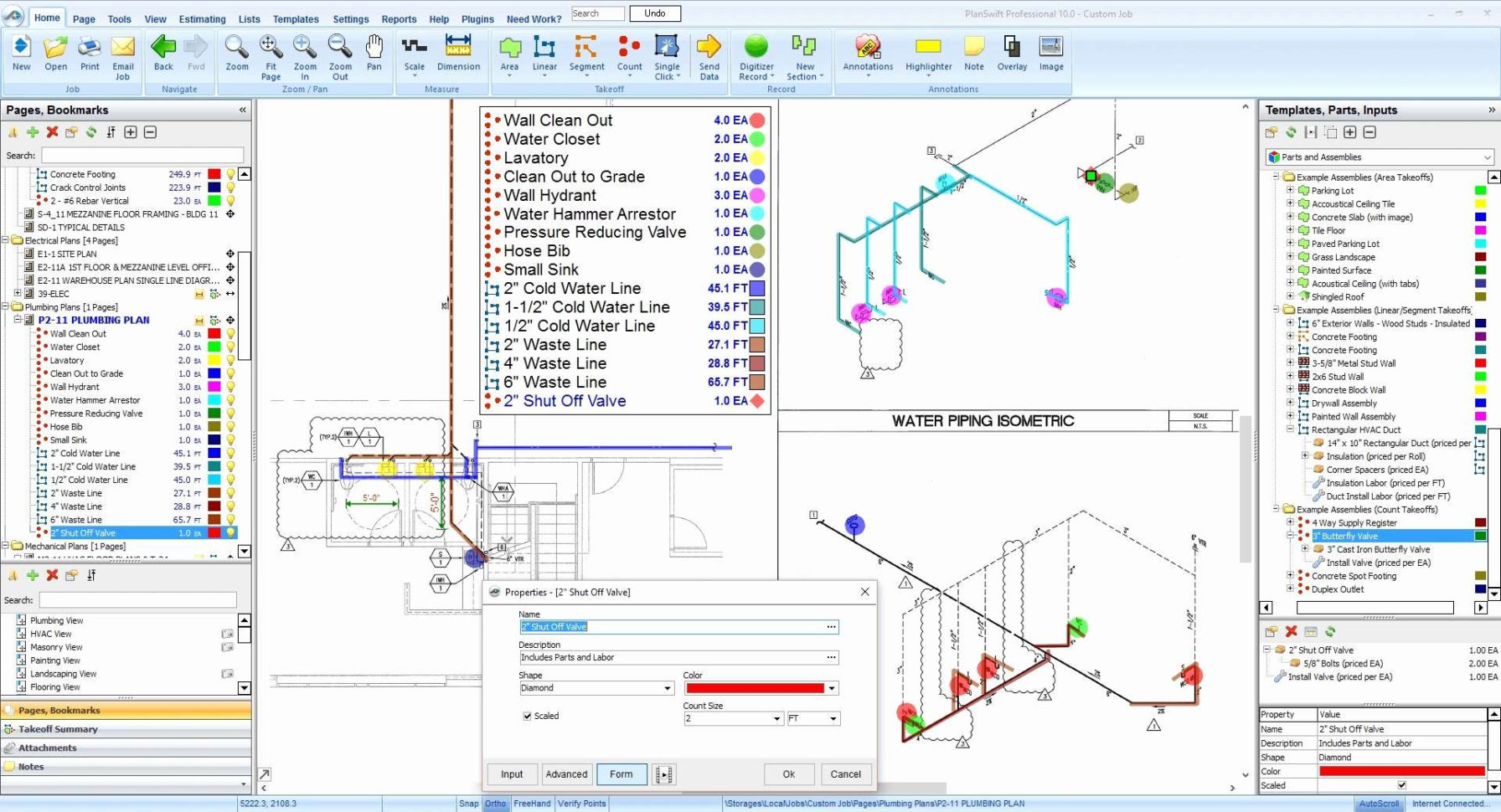Screen dimensions: 1501x812
Task: Toggle Ortho mode in the status bar
Action: (x=495, y=803)
